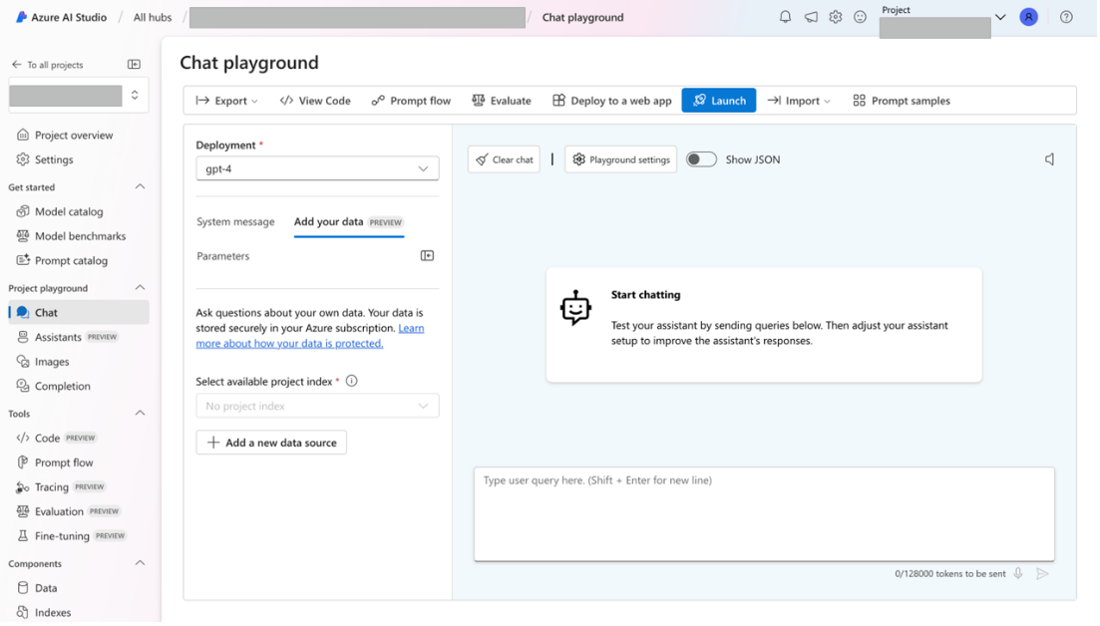Collapse the left navigation panel icon
Viewport: 1100px width, 626px height.
[x=134, y=65]
